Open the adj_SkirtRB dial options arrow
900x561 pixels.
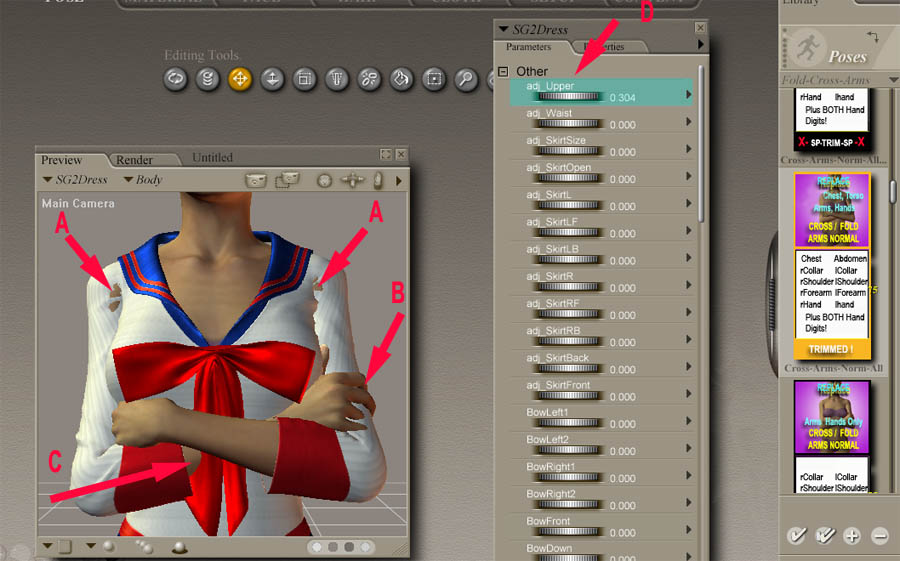[x=689, y=339]
